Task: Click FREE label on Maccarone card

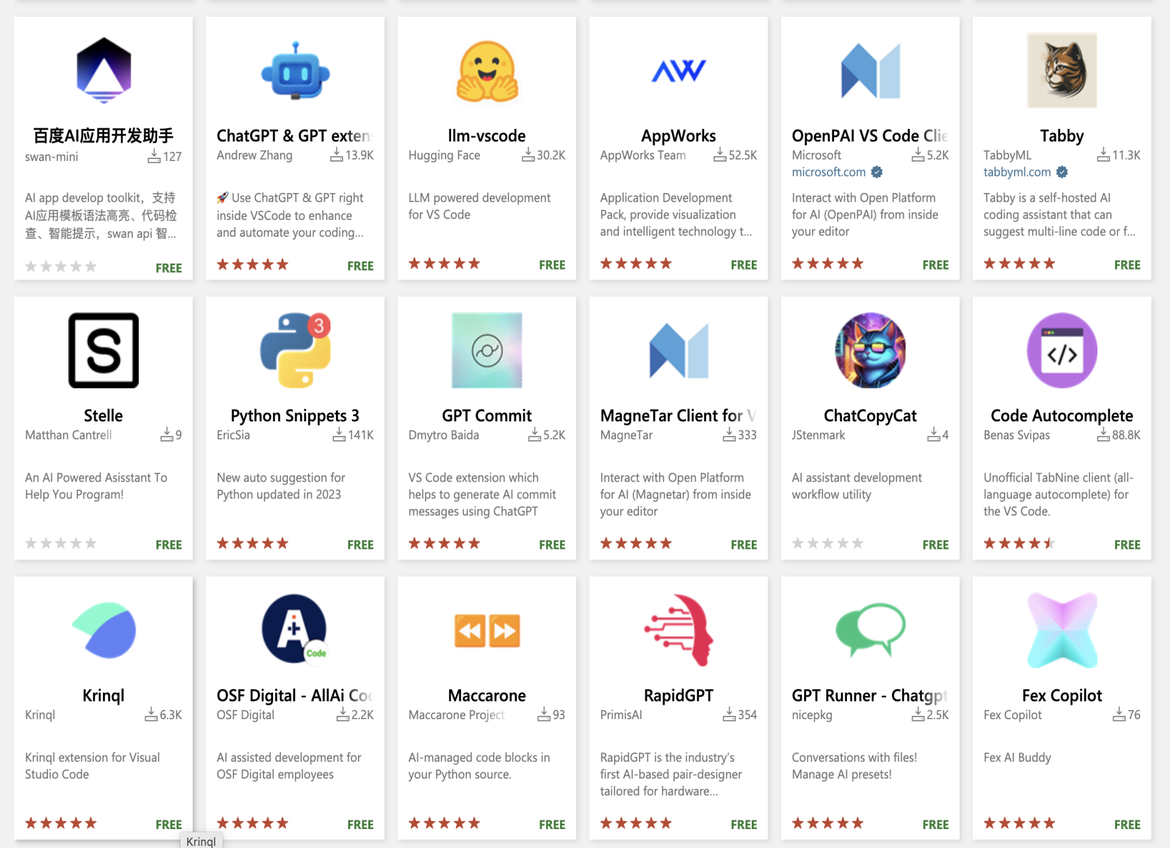Action: pos(552,824)
